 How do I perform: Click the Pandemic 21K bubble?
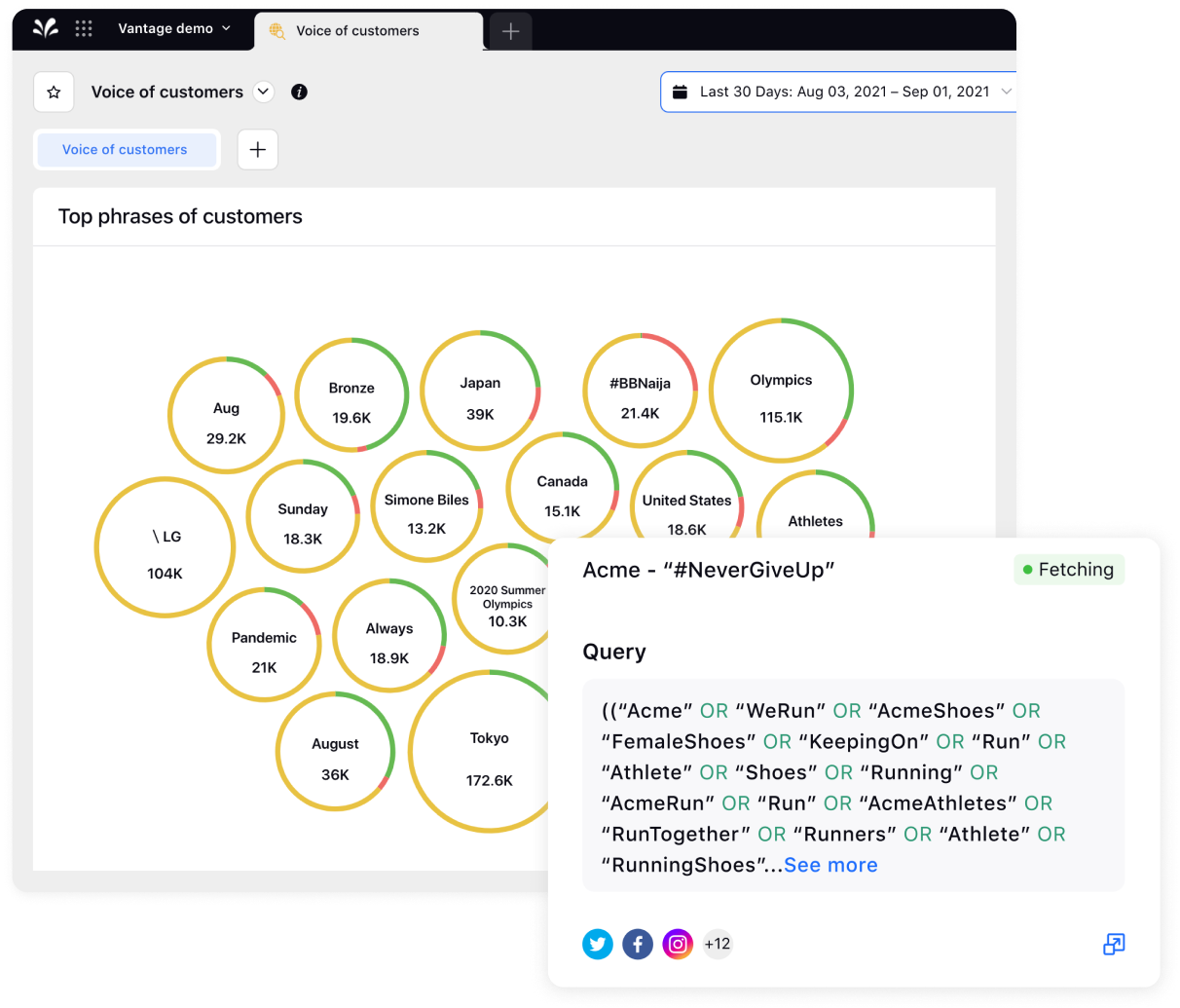point(264,645)
